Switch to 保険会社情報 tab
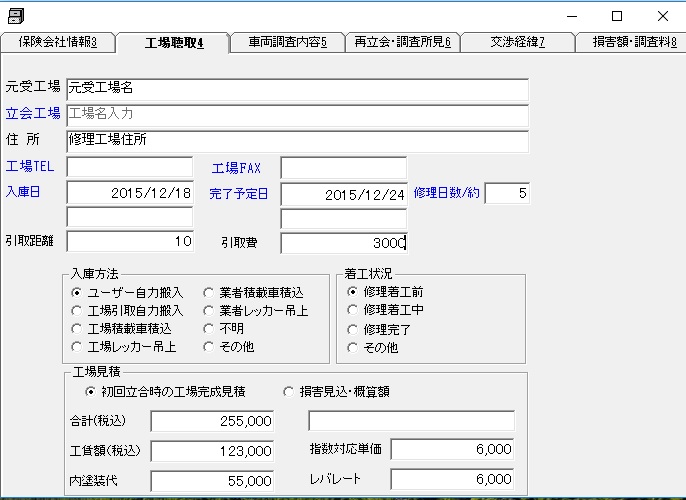The height and width of the screenshot is (500, 686). tap(57, 42)
